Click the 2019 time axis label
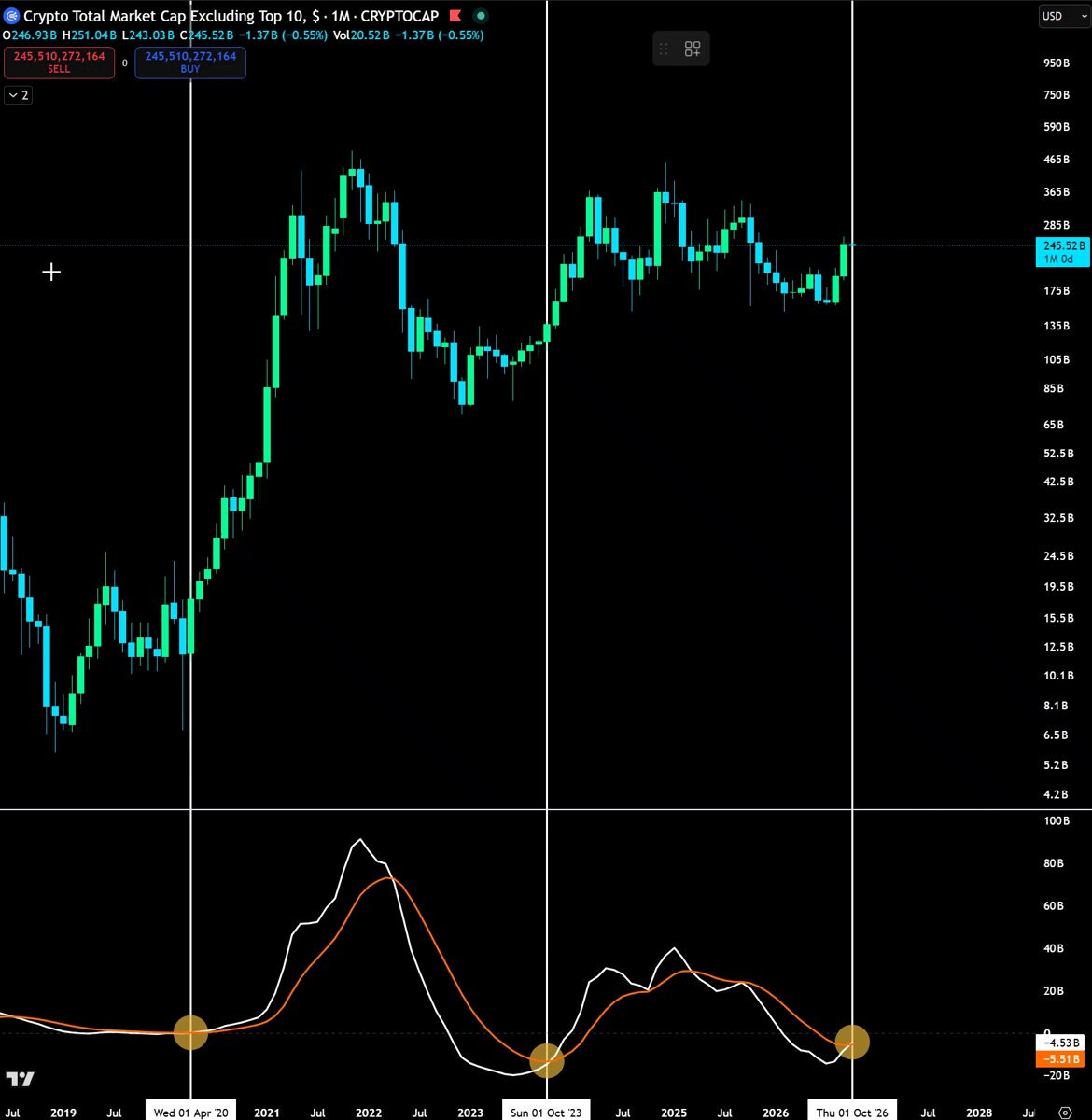 coord(63,1113)
